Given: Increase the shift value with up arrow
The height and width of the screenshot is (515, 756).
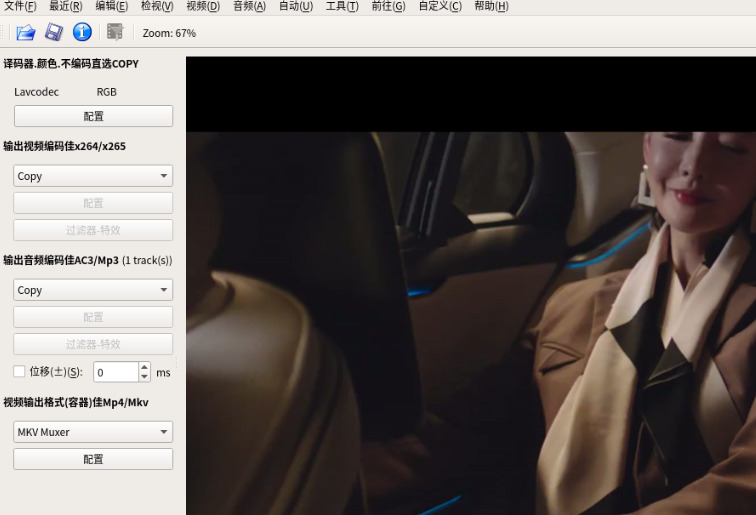Looking at the screenshot, I should (144, 367).
